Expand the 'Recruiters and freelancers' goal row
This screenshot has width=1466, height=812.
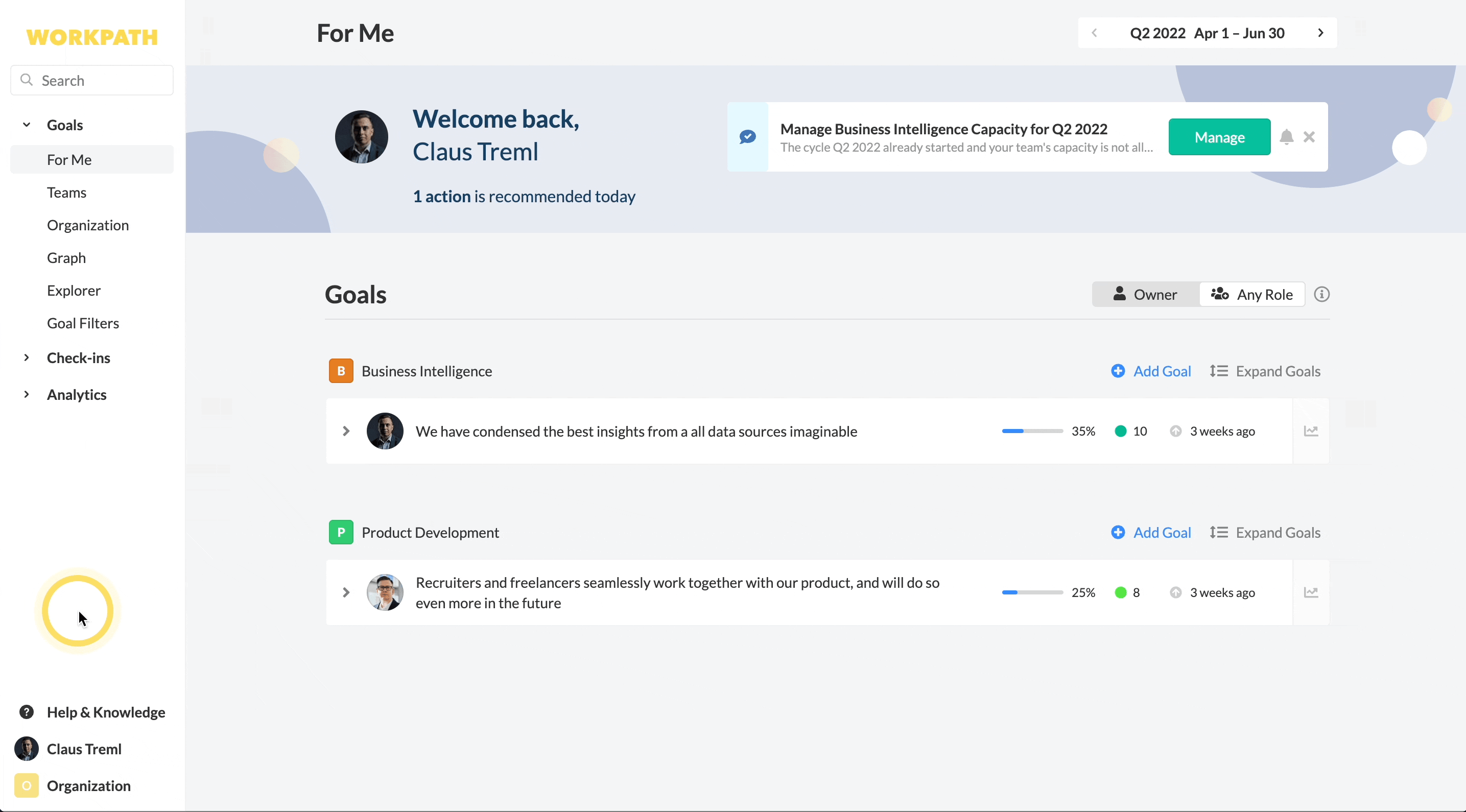(x=346, y=592)
